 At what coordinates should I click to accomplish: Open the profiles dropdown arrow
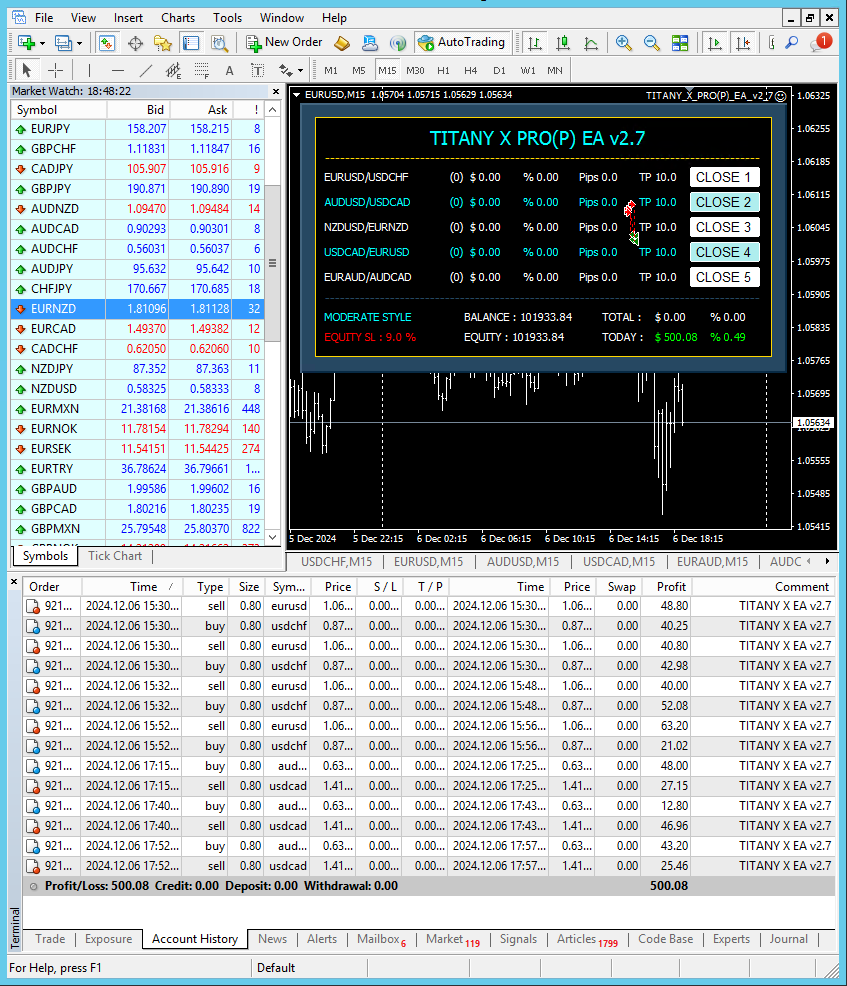(79, 43)
